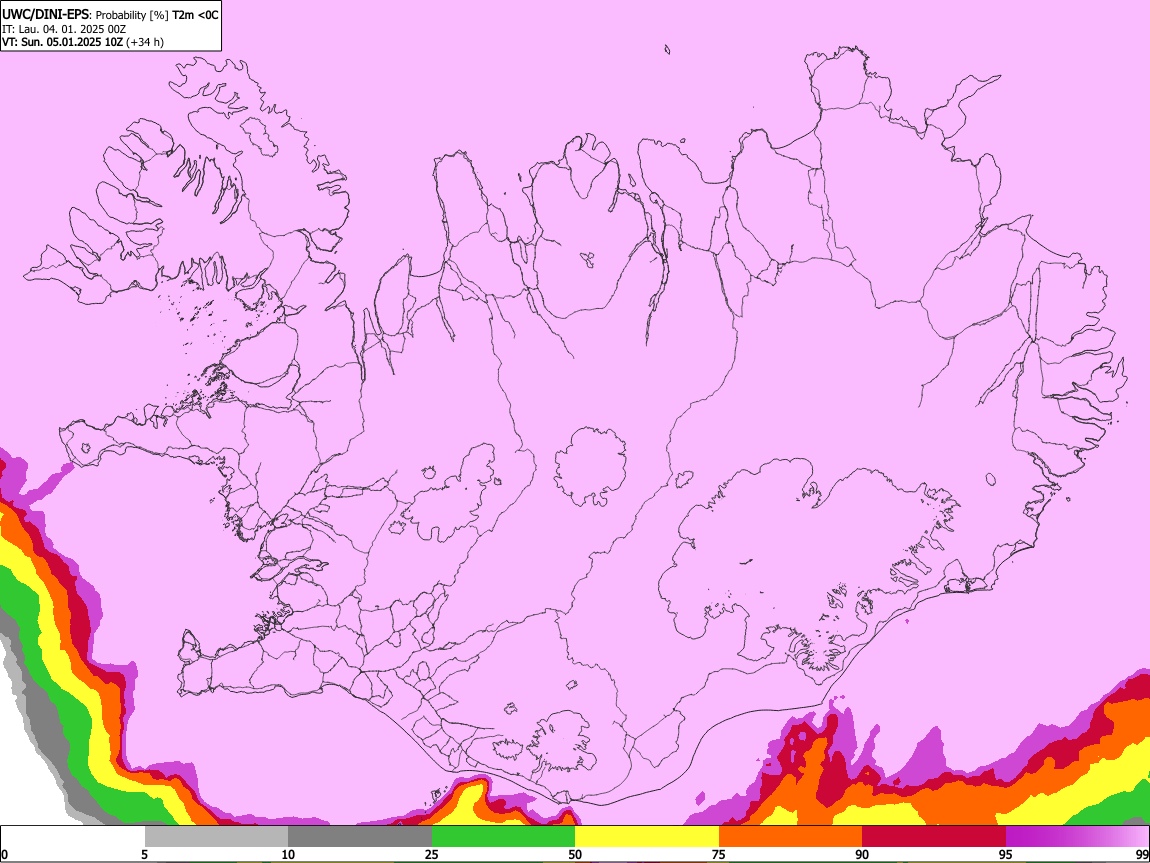
Task: Click the light gray 5-10 legend swatch
Action: pos(216,837)
